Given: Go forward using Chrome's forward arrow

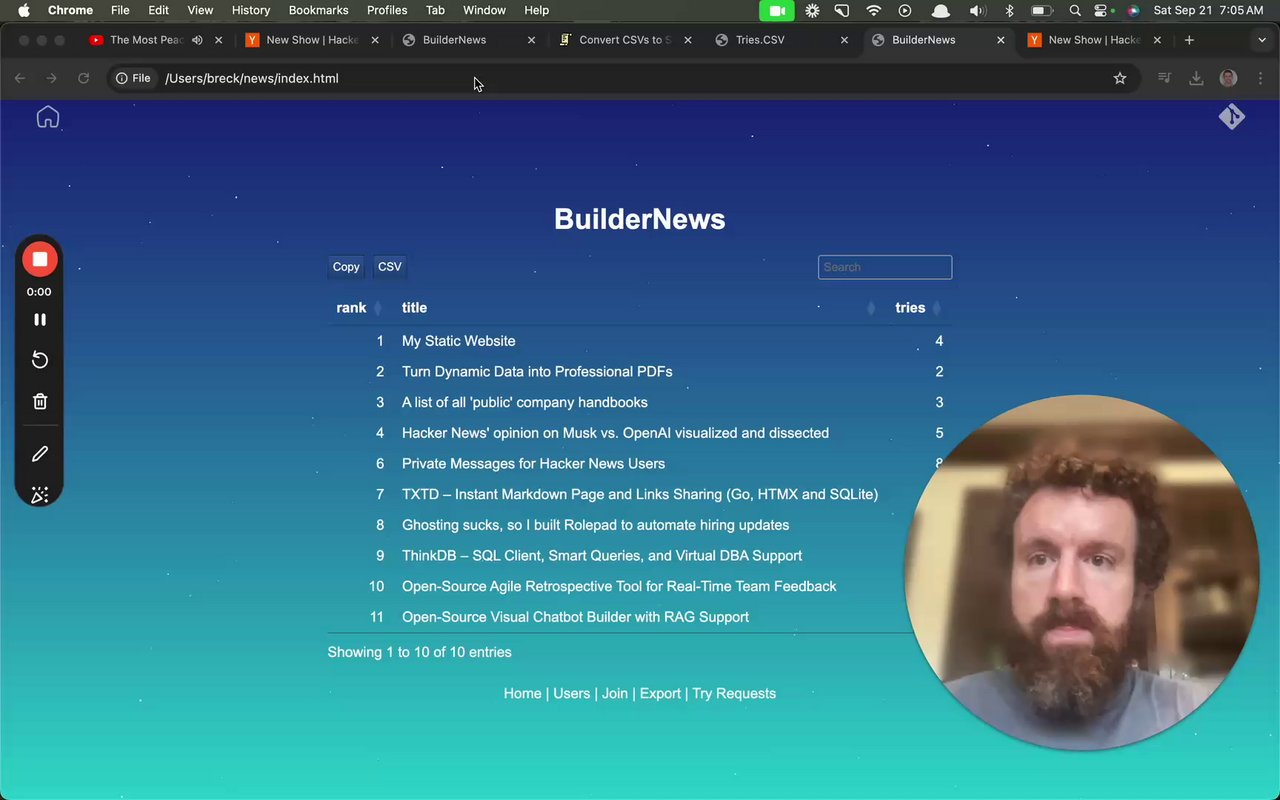Looking at the screenshot, I should point(52,78).
